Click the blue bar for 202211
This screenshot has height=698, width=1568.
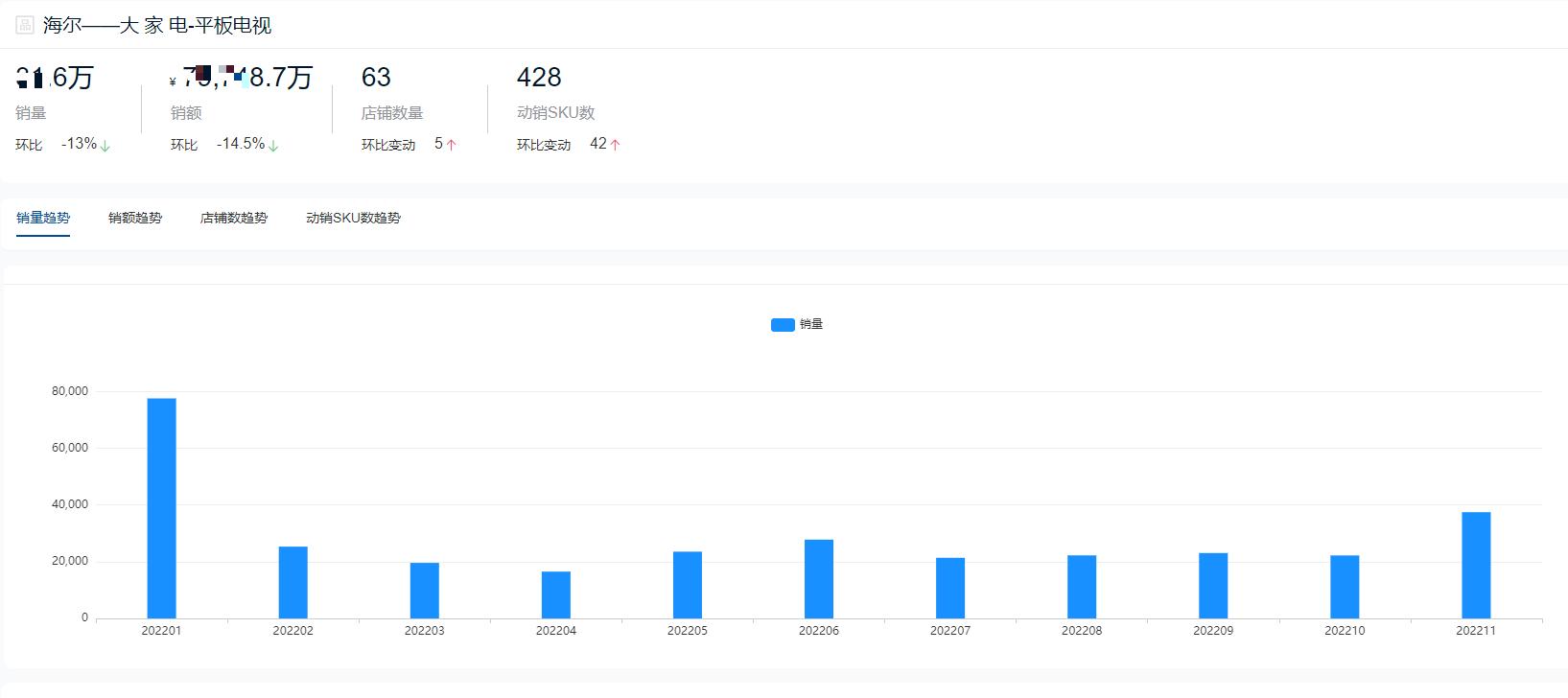coord(1476,565)
